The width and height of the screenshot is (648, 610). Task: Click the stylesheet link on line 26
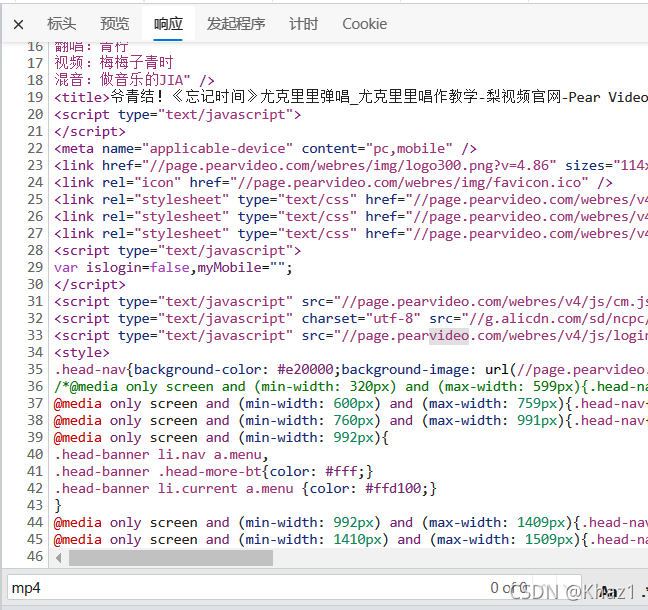tap(350, 216)
